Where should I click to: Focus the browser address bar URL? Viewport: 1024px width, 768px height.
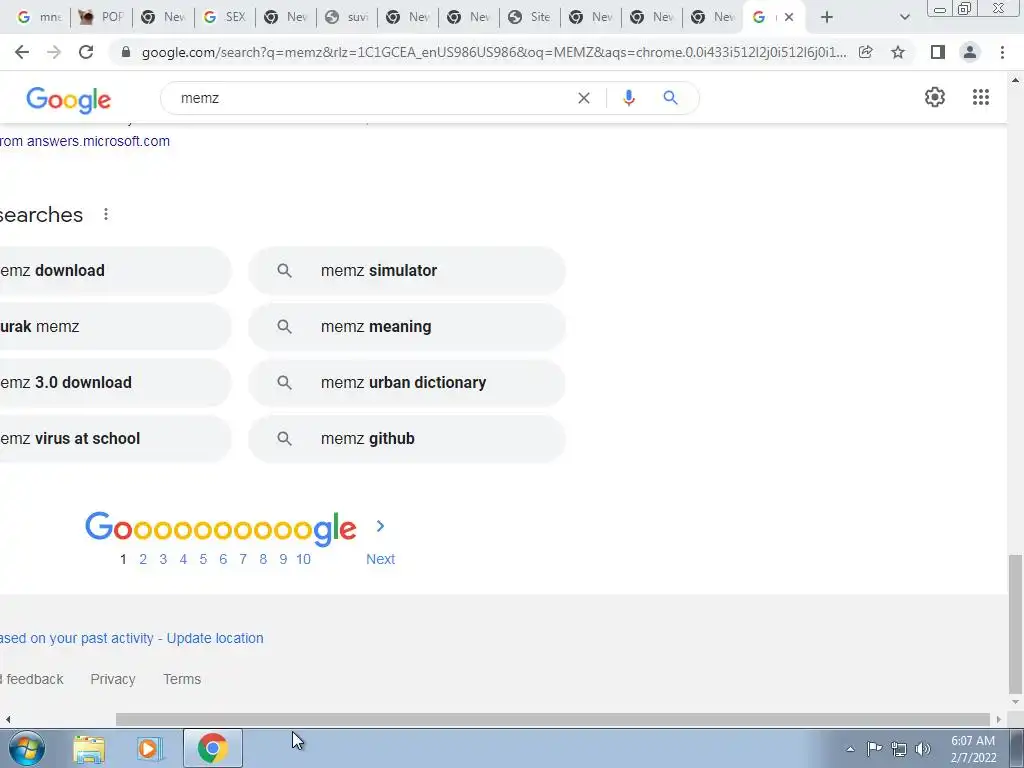(494, 52)
